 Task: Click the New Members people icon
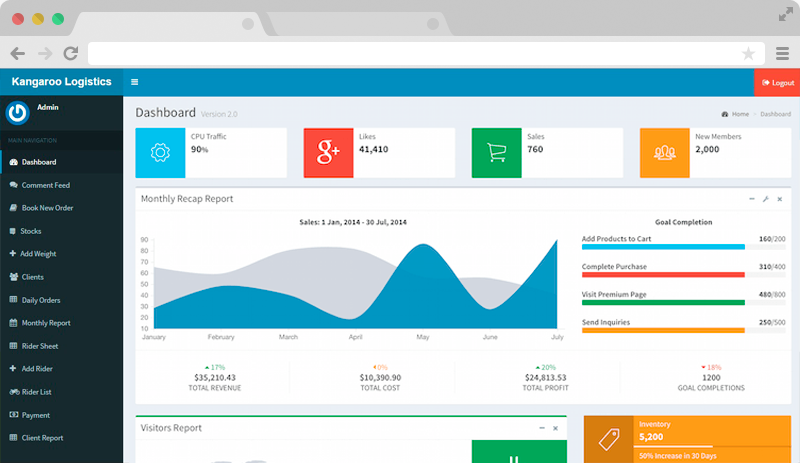pos(664,153)
